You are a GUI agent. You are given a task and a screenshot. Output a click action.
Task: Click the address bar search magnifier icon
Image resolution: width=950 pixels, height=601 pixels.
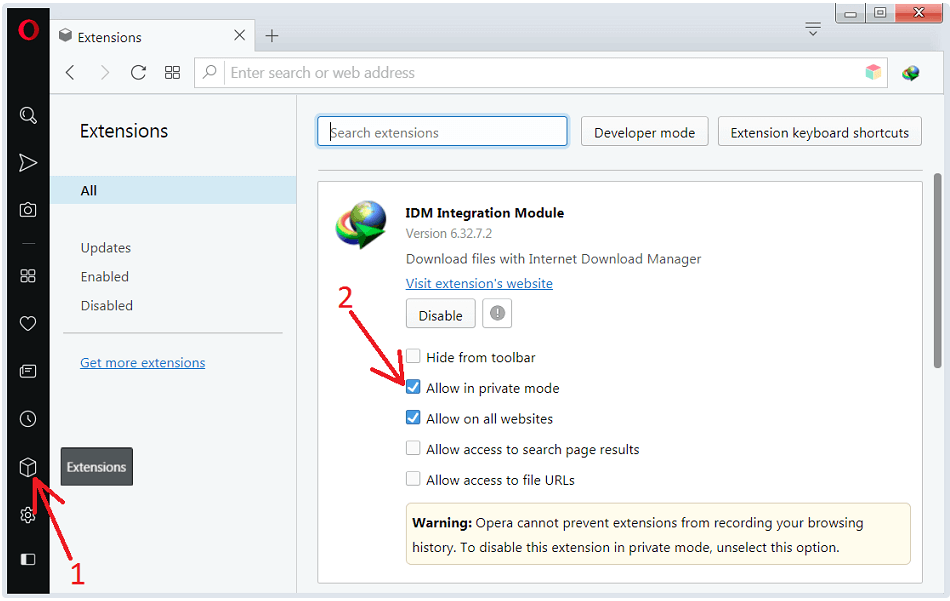point(210,73)
